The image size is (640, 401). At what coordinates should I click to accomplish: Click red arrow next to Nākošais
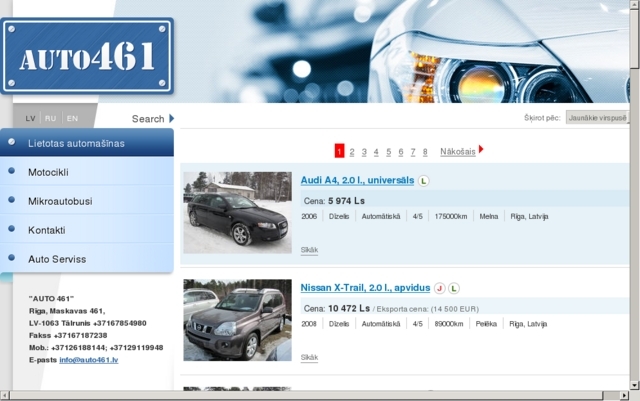pos(481,149)
